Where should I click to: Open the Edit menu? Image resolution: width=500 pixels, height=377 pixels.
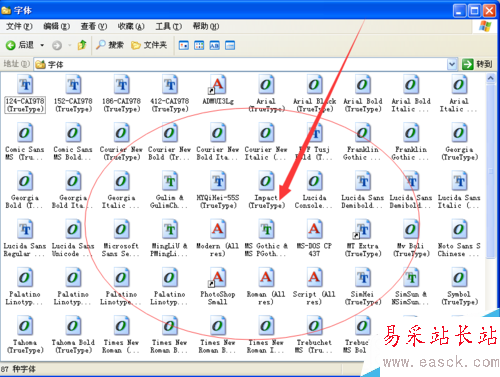[57, 26]
